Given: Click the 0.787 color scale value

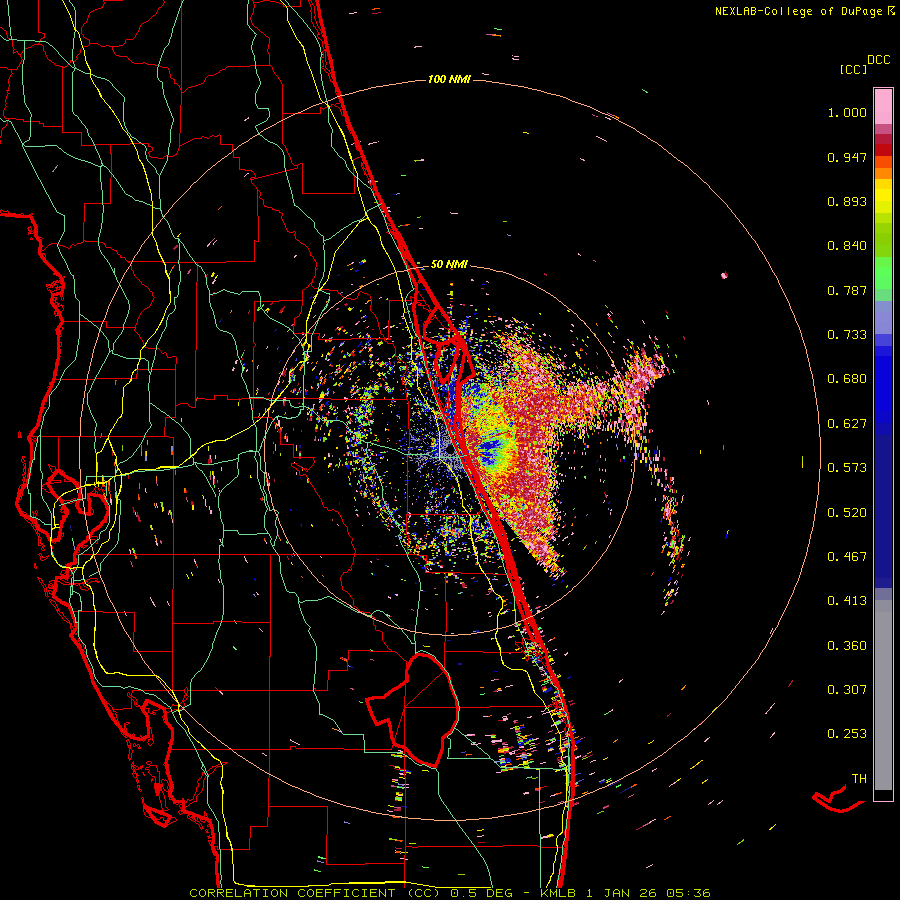Looking at the screenshot, I should [x=847, y=290].
